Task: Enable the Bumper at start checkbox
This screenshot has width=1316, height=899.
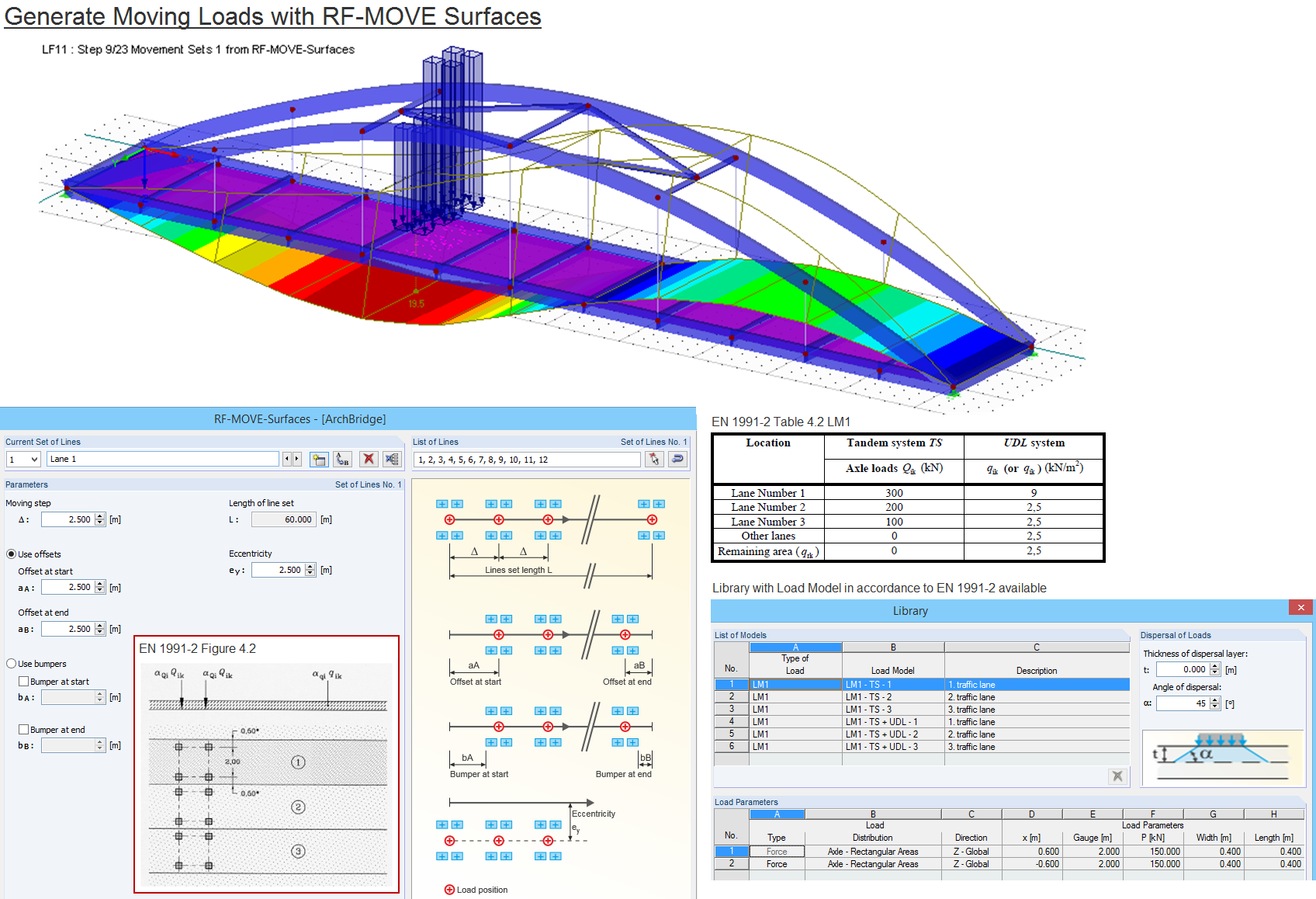Action: [23, 682]
